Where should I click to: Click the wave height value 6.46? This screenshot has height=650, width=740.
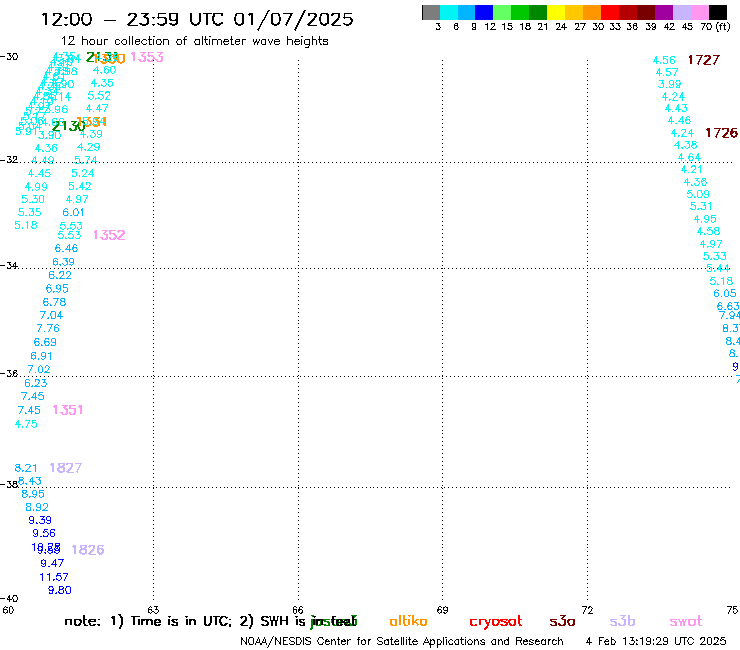click(x=67, y=248)
